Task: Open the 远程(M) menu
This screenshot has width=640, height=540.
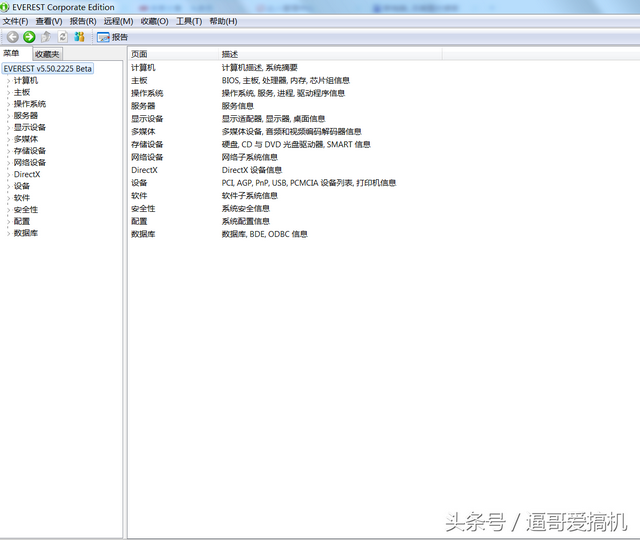Action: (x=118, y=21)
